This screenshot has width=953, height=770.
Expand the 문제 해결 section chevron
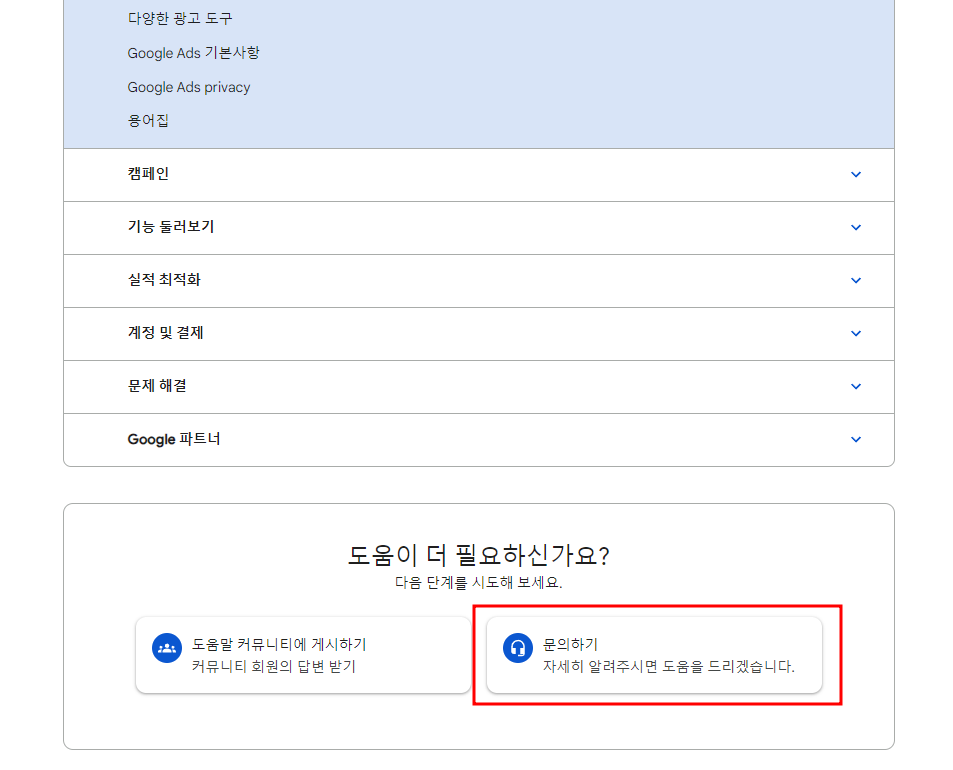pos(856,386)
